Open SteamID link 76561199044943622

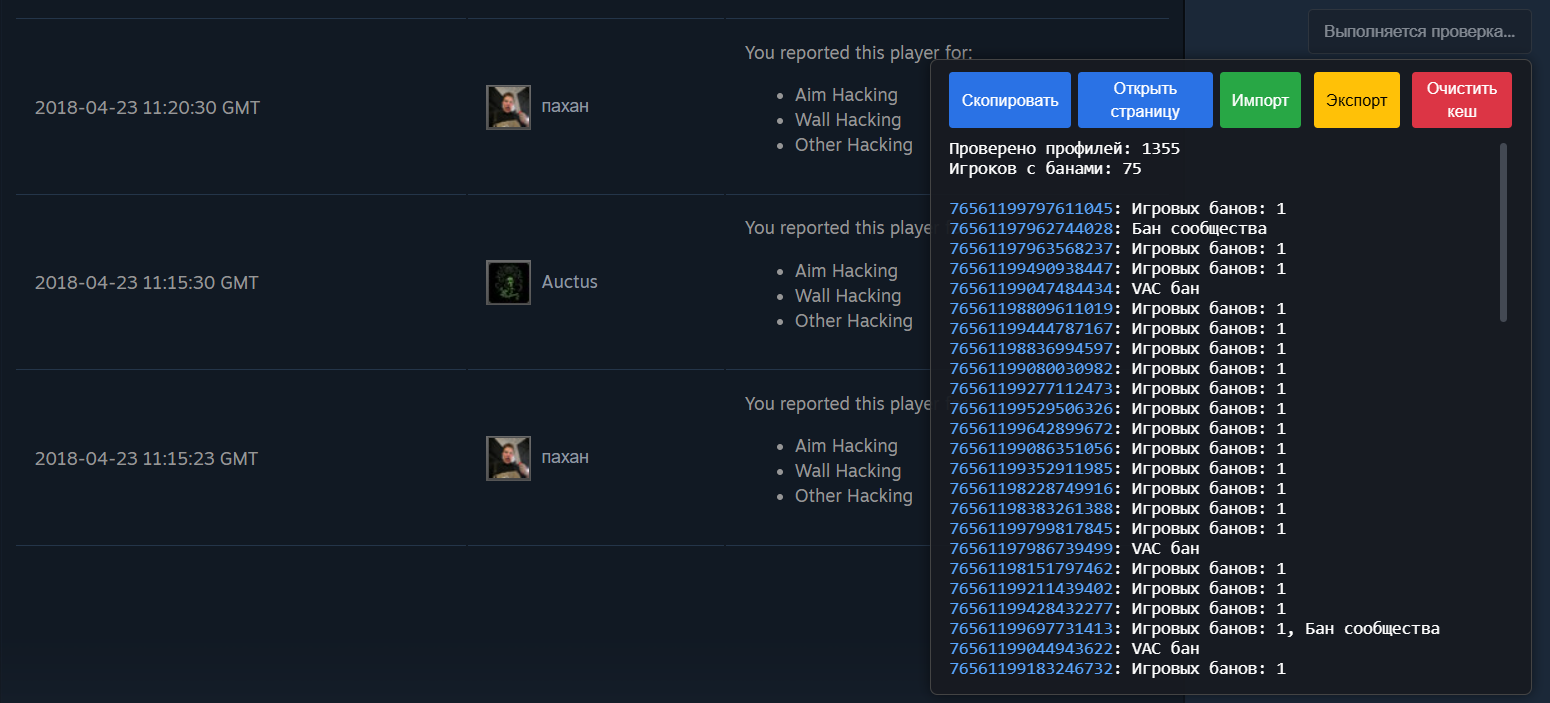click(x=1031, y=649)
